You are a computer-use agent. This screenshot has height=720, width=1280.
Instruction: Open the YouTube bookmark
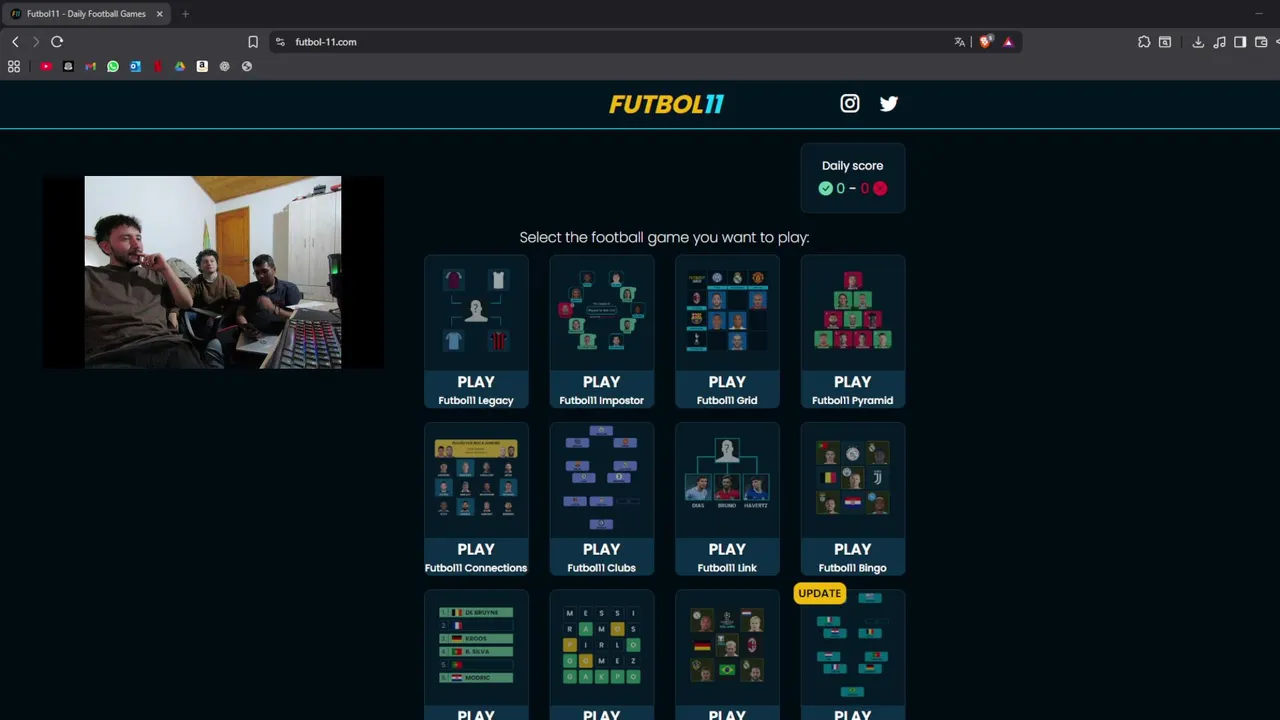pos(46,66)
